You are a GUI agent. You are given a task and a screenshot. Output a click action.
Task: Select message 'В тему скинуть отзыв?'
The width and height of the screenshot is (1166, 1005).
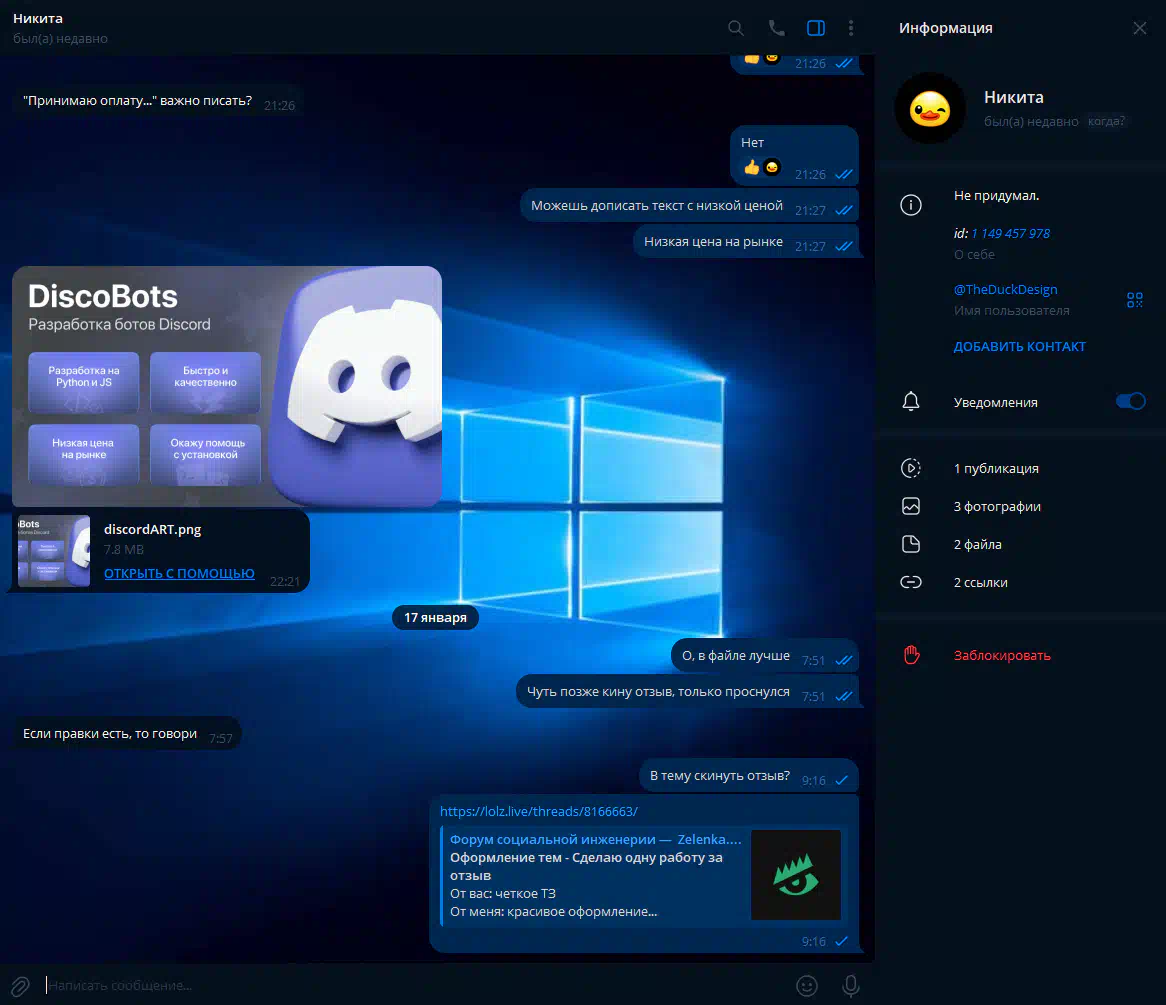(x=749, y=776)
